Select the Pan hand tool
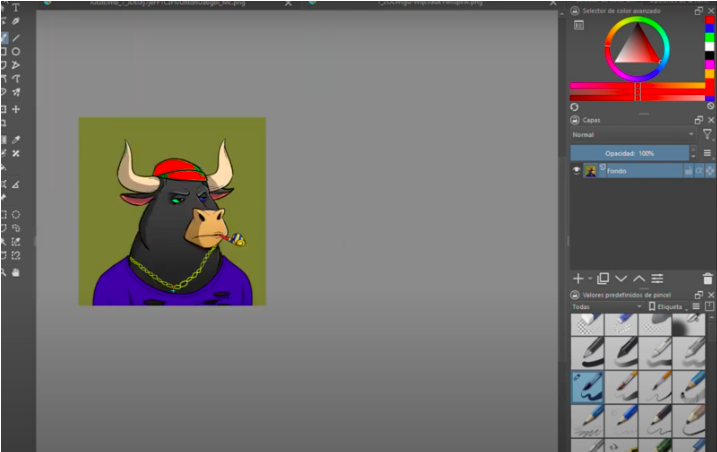 point(16,273)
